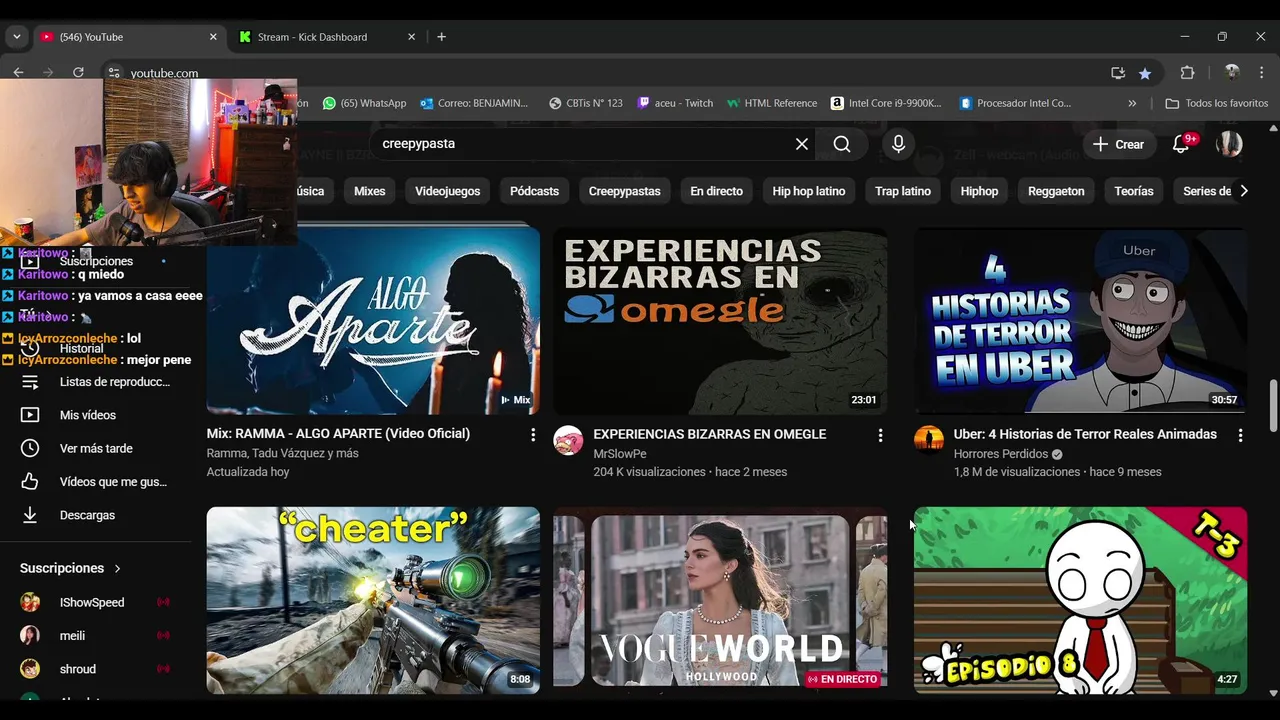Screen dimensions: 1280x720
Task: Open the aceu - Twitch bookmark
Action: coord(675,103)
